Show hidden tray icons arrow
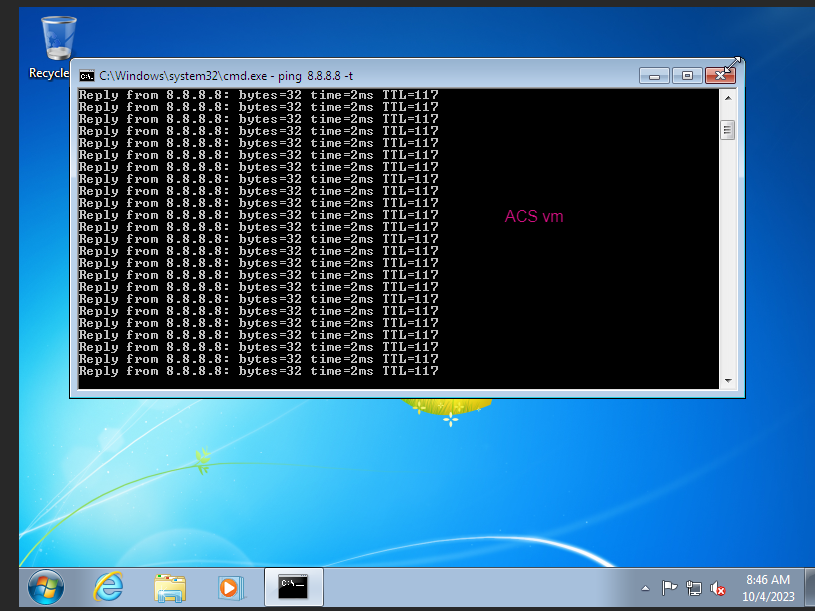This screenshot has height=611, width=815. (646, 588)
